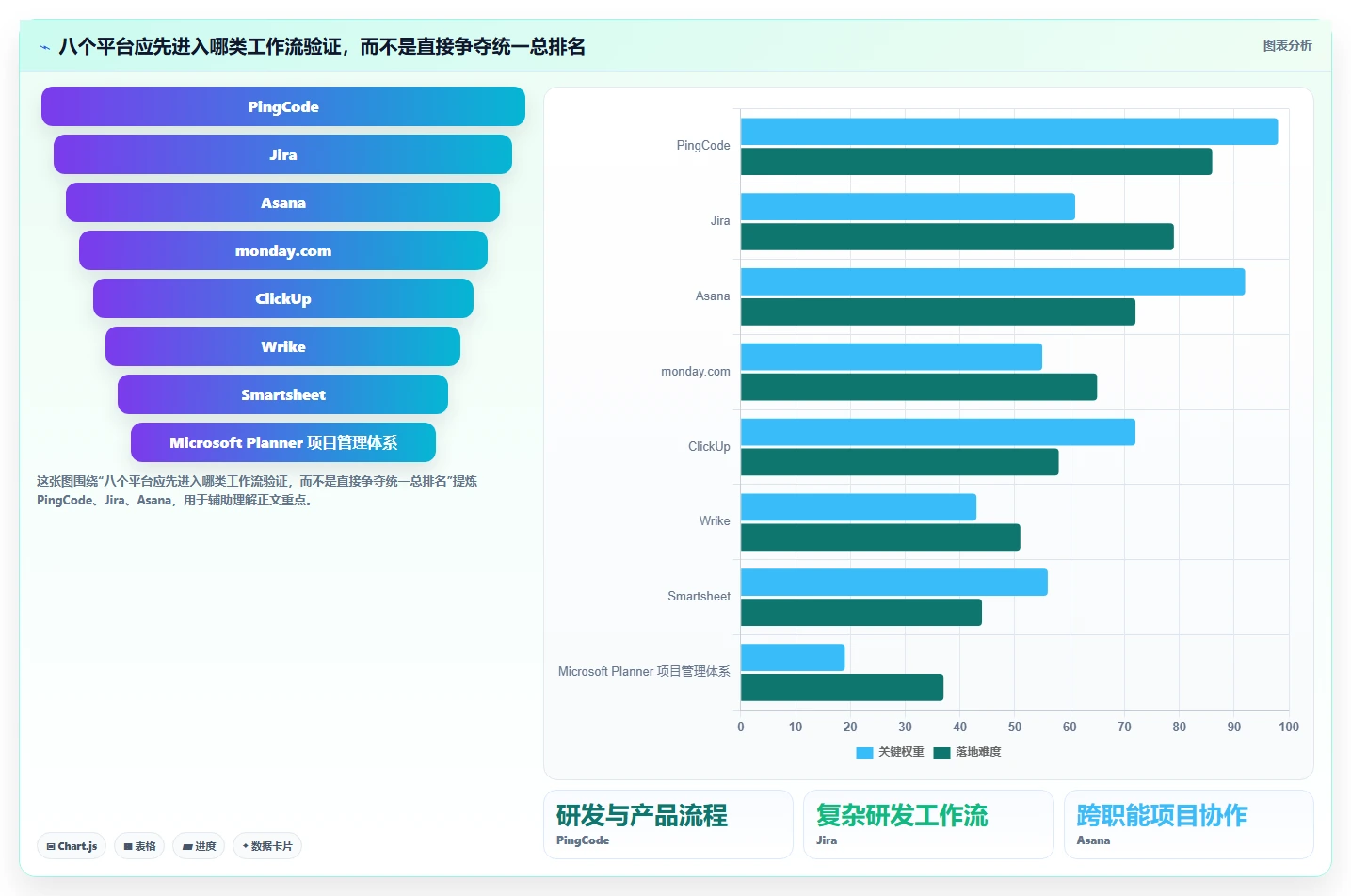Click the blue icon before the title
The image size is (1351, 896).
44,47
